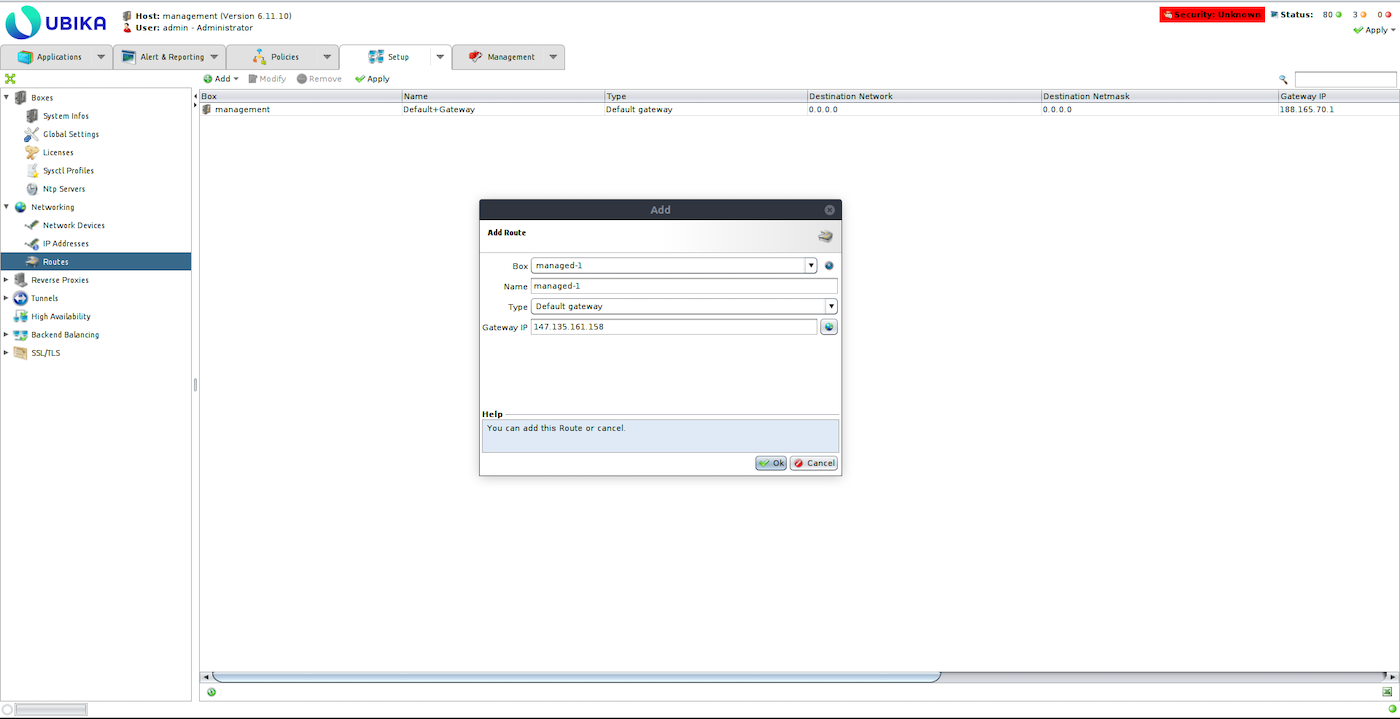The width and height of the screenshot is (1400, 719).
Task: Click the Gateway IP input field
Action: [x=673, y=327]
